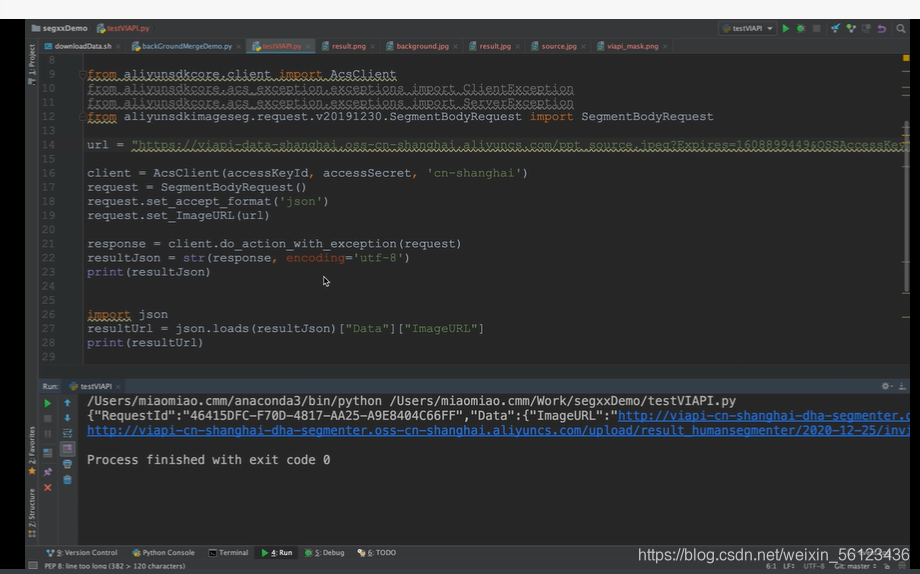The height and width of the screenshot is (574, 920).
Task: Click the down arrow in Run panel
Action: [x=67, y=418]
